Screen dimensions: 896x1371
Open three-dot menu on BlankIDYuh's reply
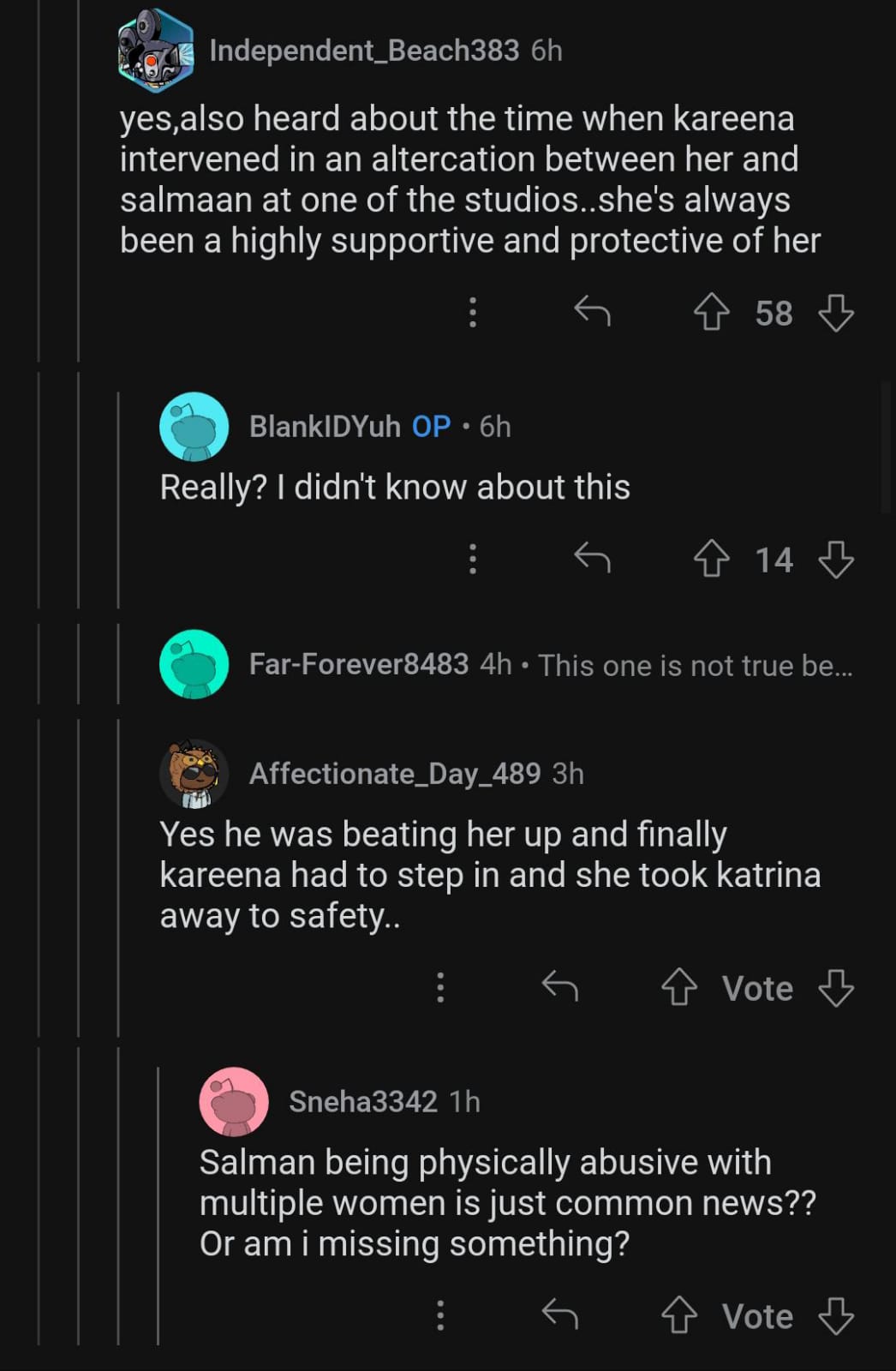pos(472,560)
